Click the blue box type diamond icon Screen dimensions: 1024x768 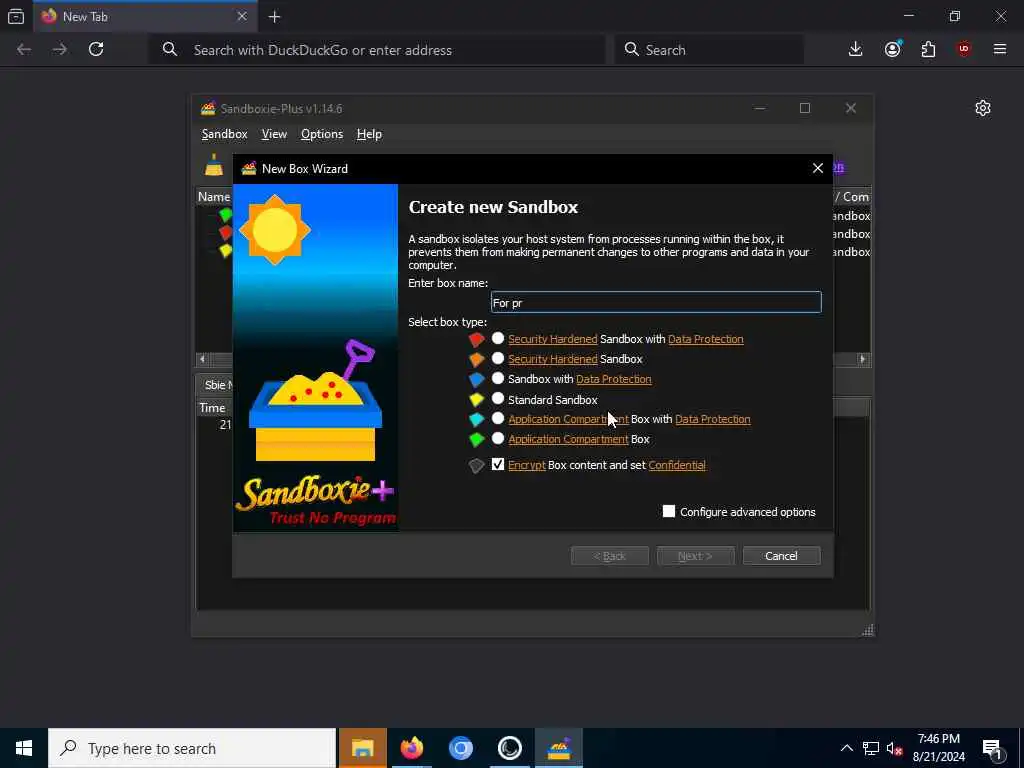(x=477, y=379)
